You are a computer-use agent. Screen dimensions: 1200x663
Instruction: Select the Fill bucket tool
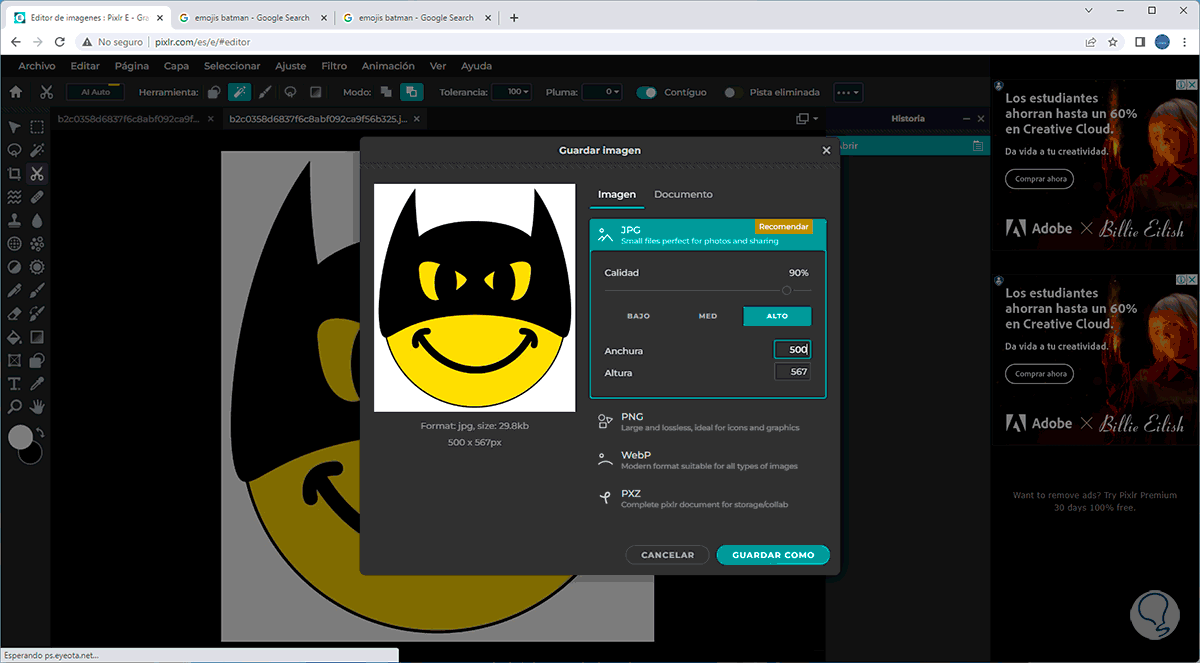pos(14,337)
